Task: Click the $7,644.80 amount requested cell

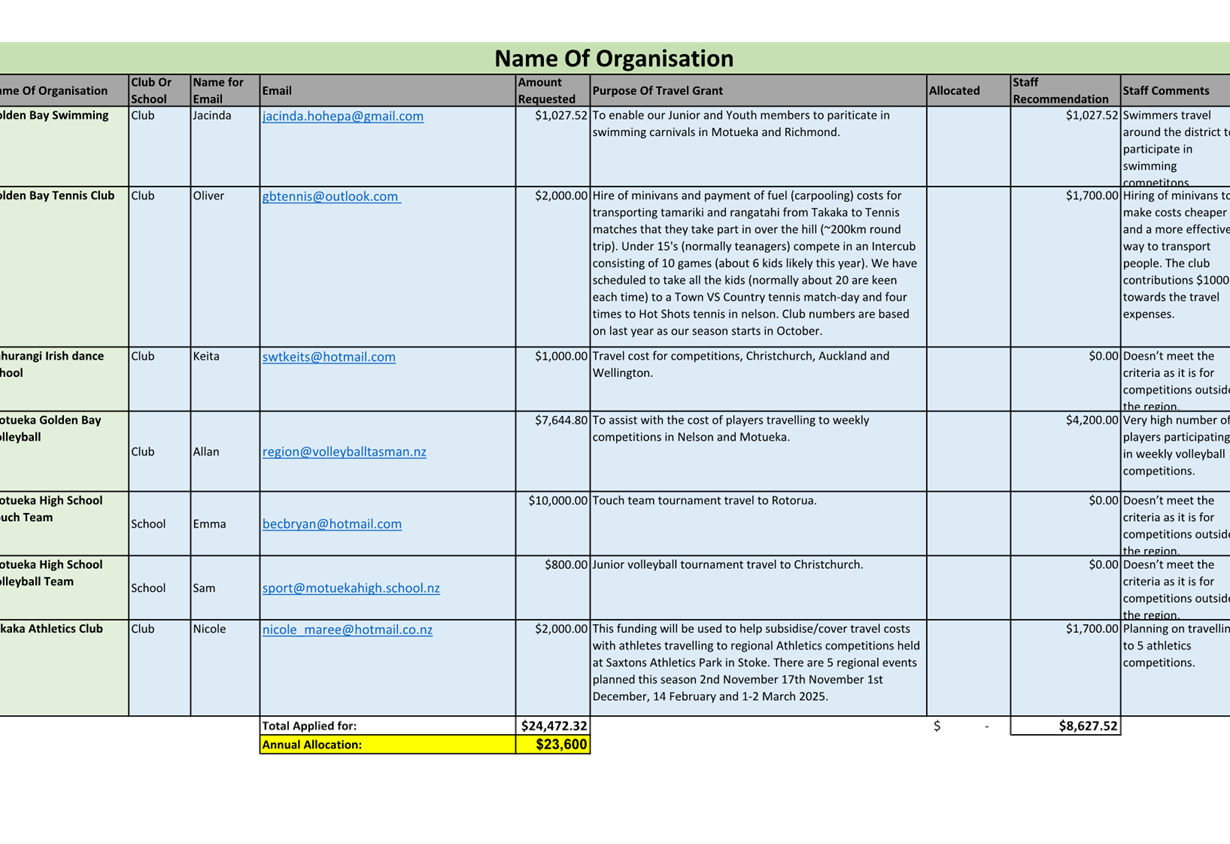Action: (x=552, y=451)
